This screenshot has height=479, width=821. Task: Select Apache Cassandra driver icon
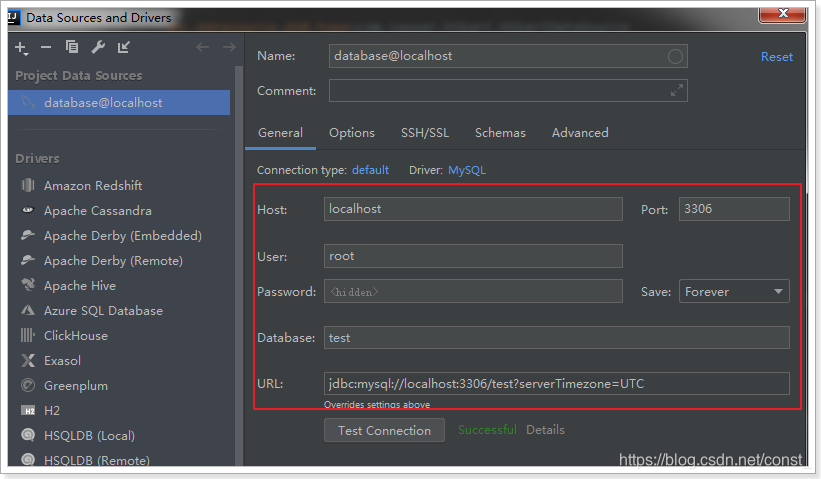(28, 210)
